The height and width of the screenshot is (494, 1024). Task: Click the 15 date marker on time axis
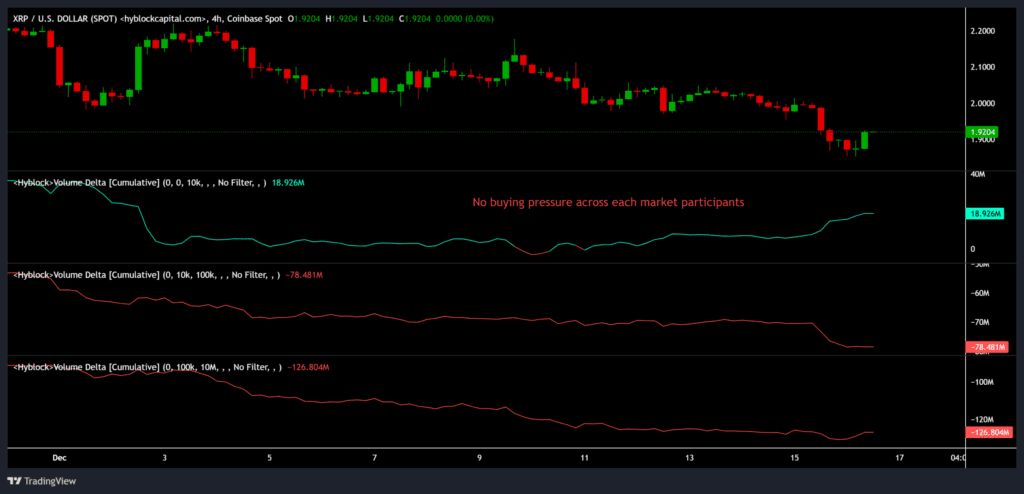795,457
